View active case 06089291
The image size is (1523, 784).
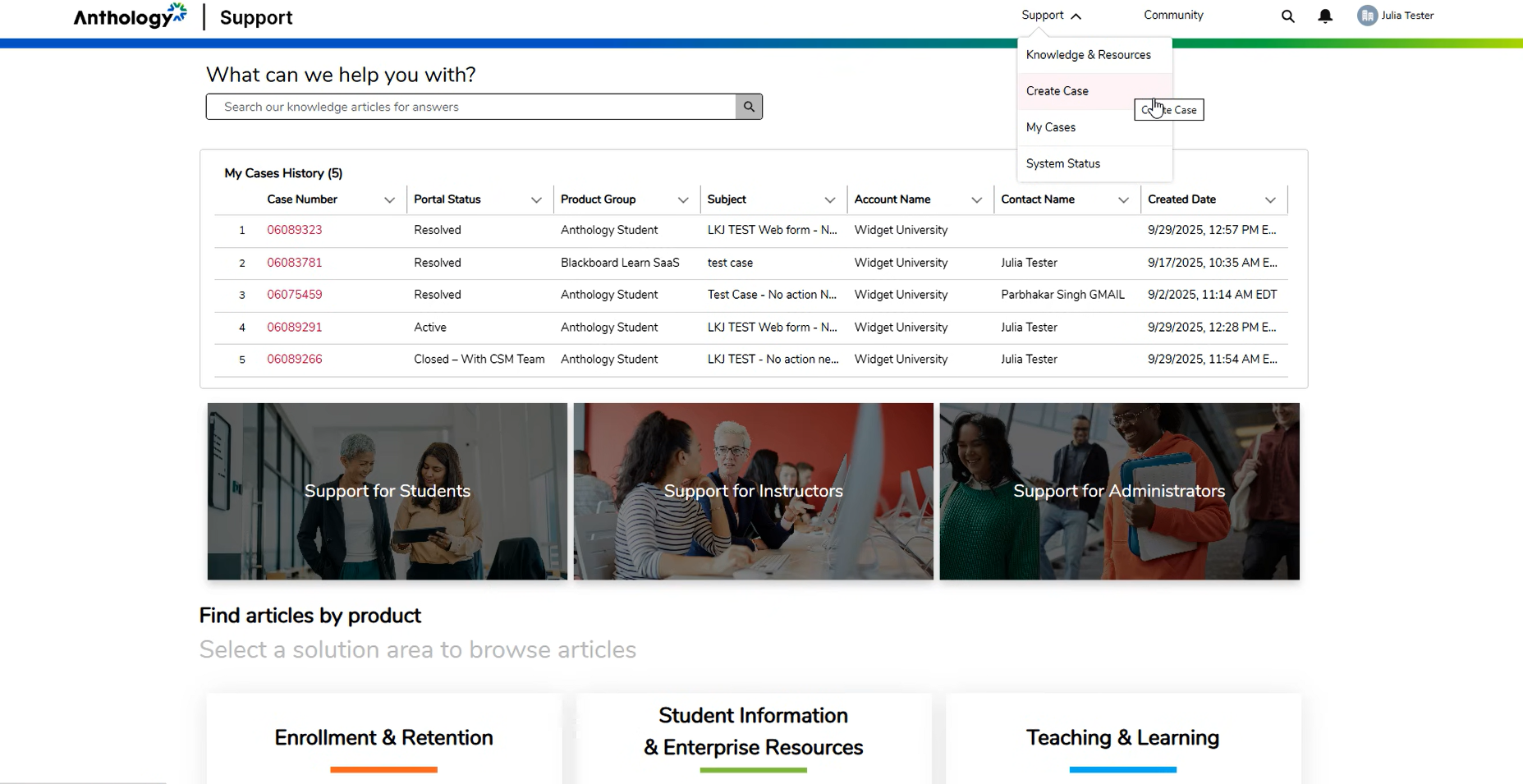tap(295, 328)
